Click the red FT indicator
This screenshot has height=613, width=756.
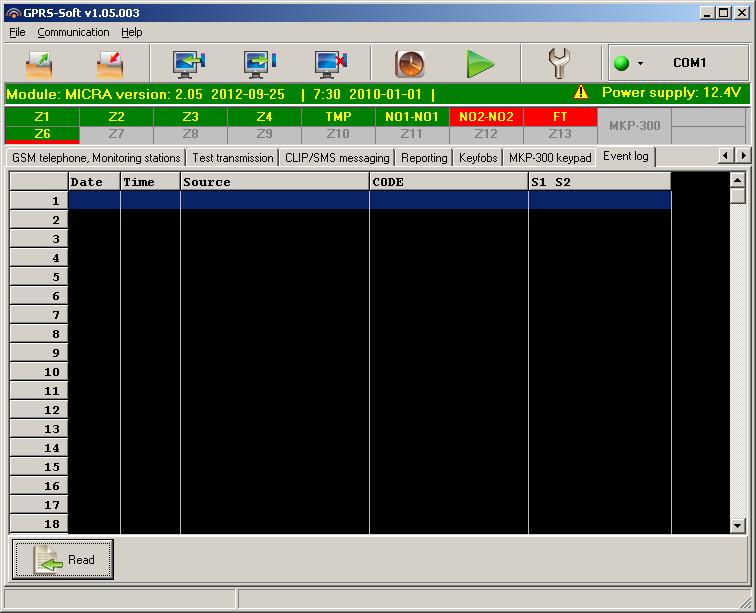[560, 117]
